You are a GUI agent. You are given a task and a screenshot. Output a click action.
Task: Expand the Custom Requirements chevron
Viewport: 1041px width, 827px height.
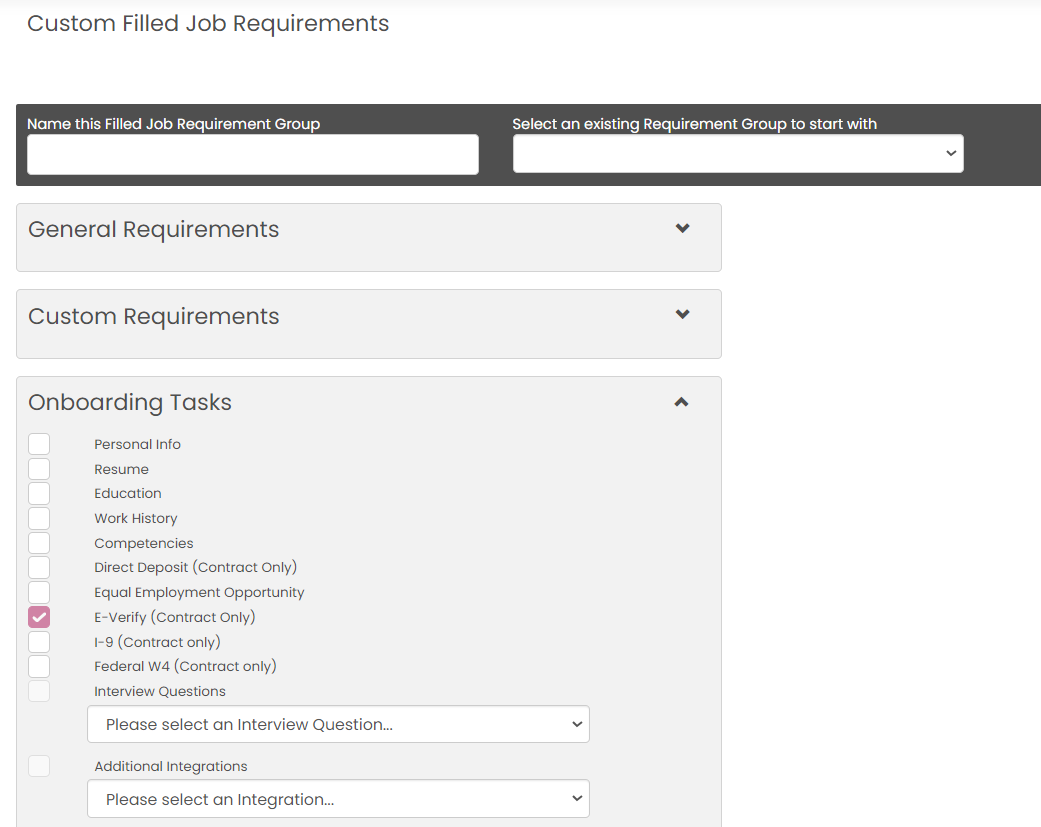tap(682, 315)
